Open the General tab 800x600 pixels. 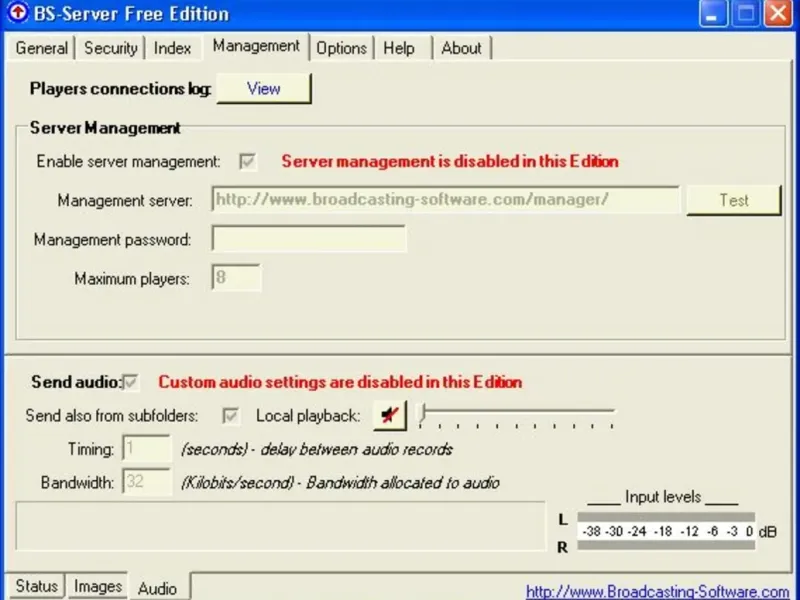41,48
